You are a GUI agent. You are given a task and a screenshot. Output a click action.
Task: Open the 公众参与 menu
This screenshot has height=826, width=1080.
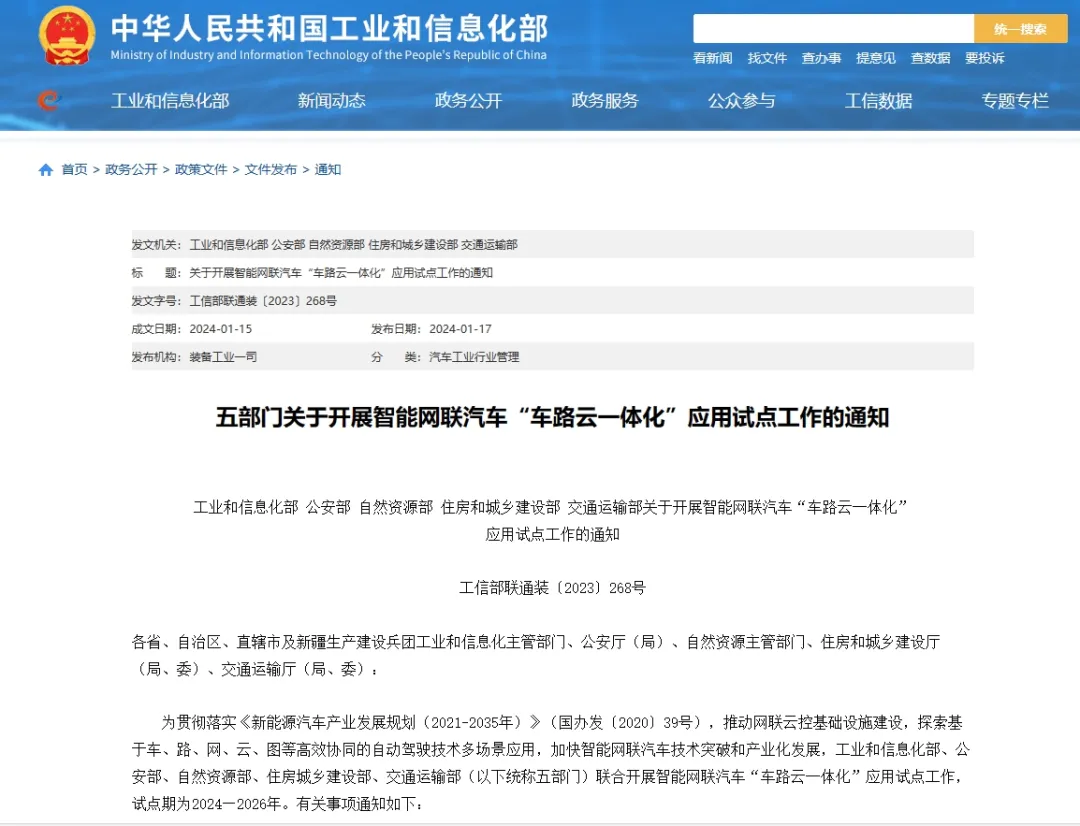[x=742, y=101]
